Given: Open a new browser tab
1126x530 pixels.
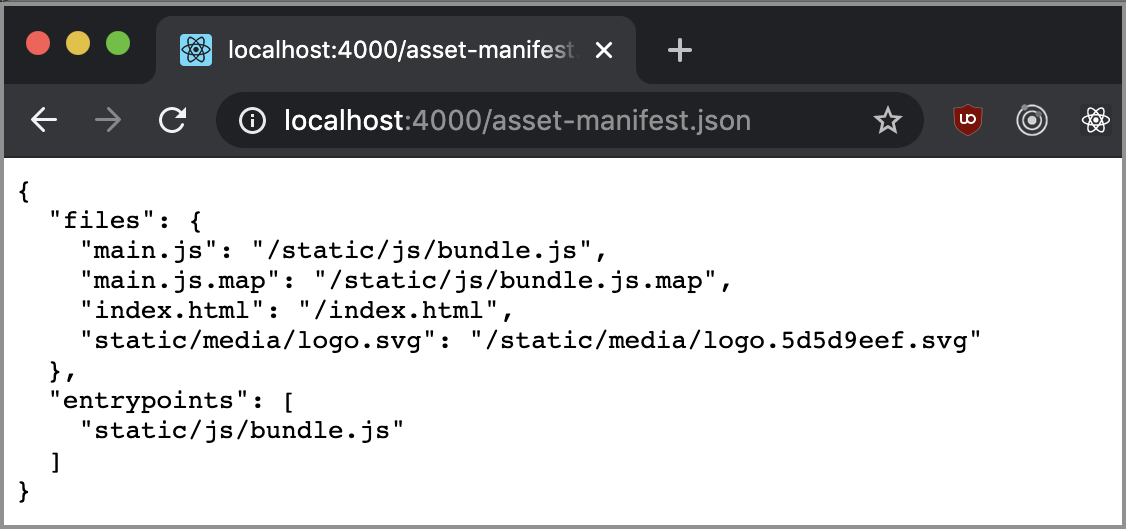Looking at the screenshot, I should pyautogui.click(x=679, y=50).
